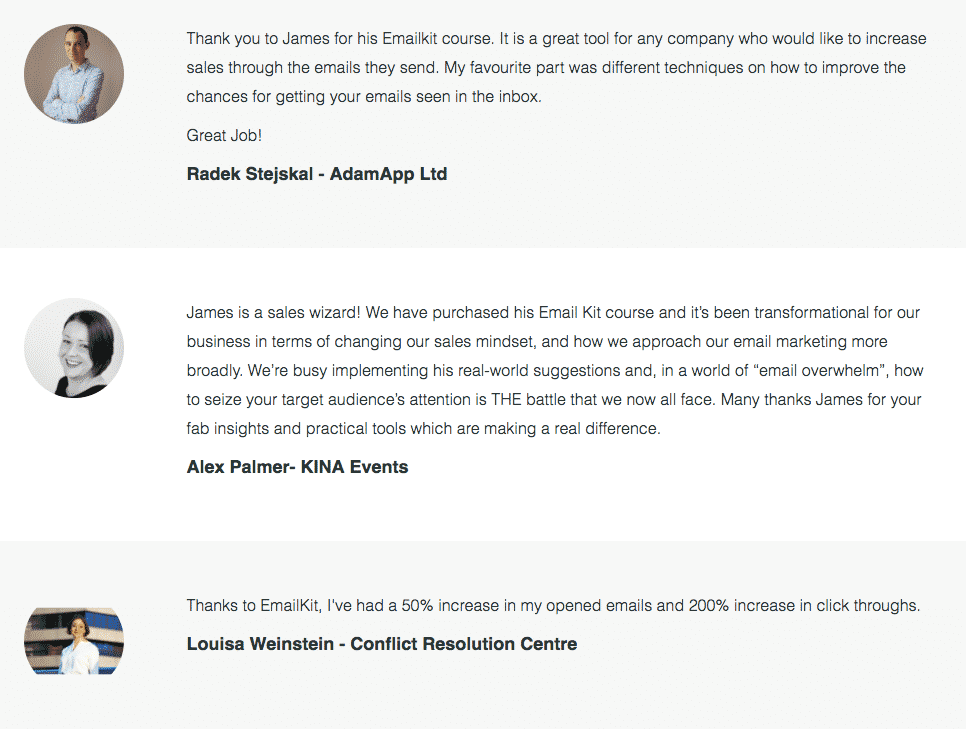Select the 'Alex Palmer- KINA Events' name heading
This screenshot has width=966, height=729.
pos(298,467)
